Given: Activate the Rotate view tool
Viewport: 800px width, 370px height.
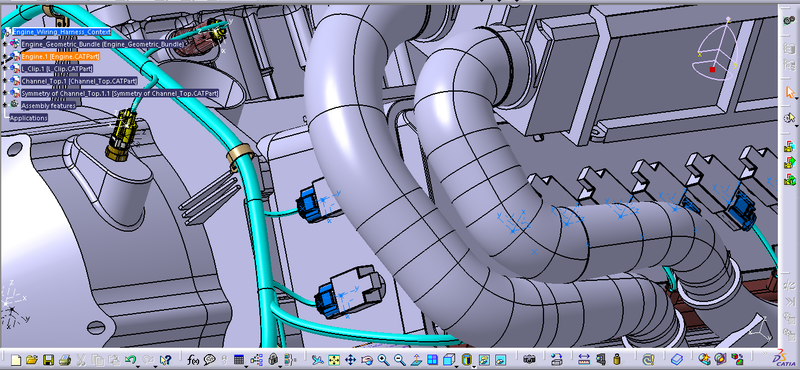Looking at the screenshot, I should tap(367, 360).
